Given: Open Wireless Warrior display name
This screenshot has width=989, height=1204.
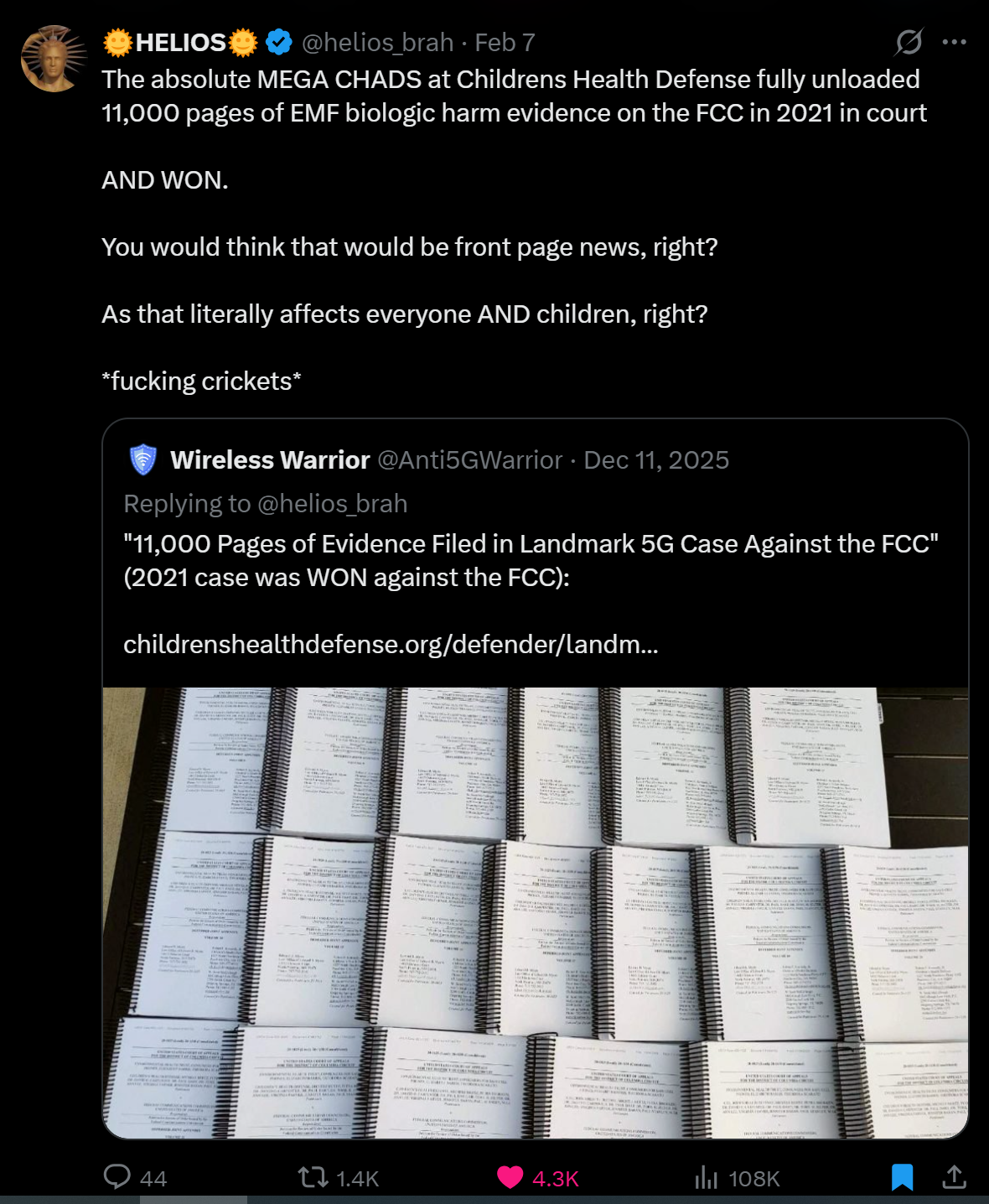Looking at the screenshot, I should [270, 459].
